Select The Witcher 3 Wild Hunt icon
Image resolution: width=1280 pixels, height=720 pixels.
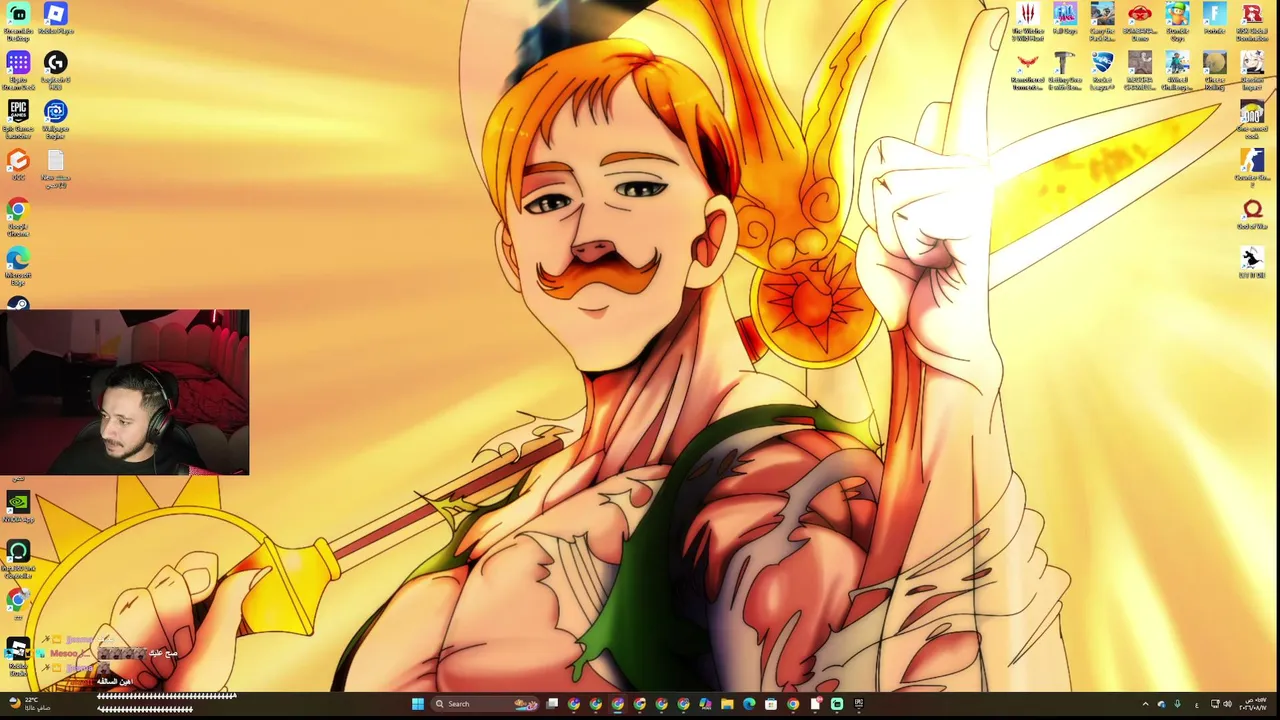1027,22
